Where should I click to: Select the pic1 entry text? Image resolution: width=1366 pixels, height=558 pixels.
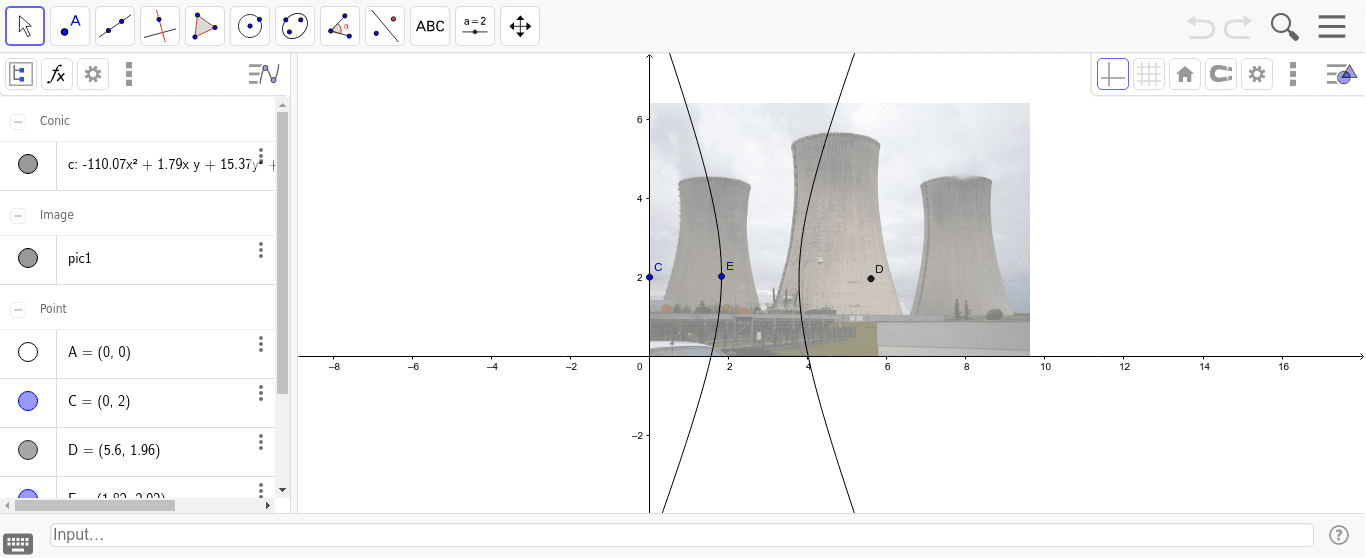[82, 258]
